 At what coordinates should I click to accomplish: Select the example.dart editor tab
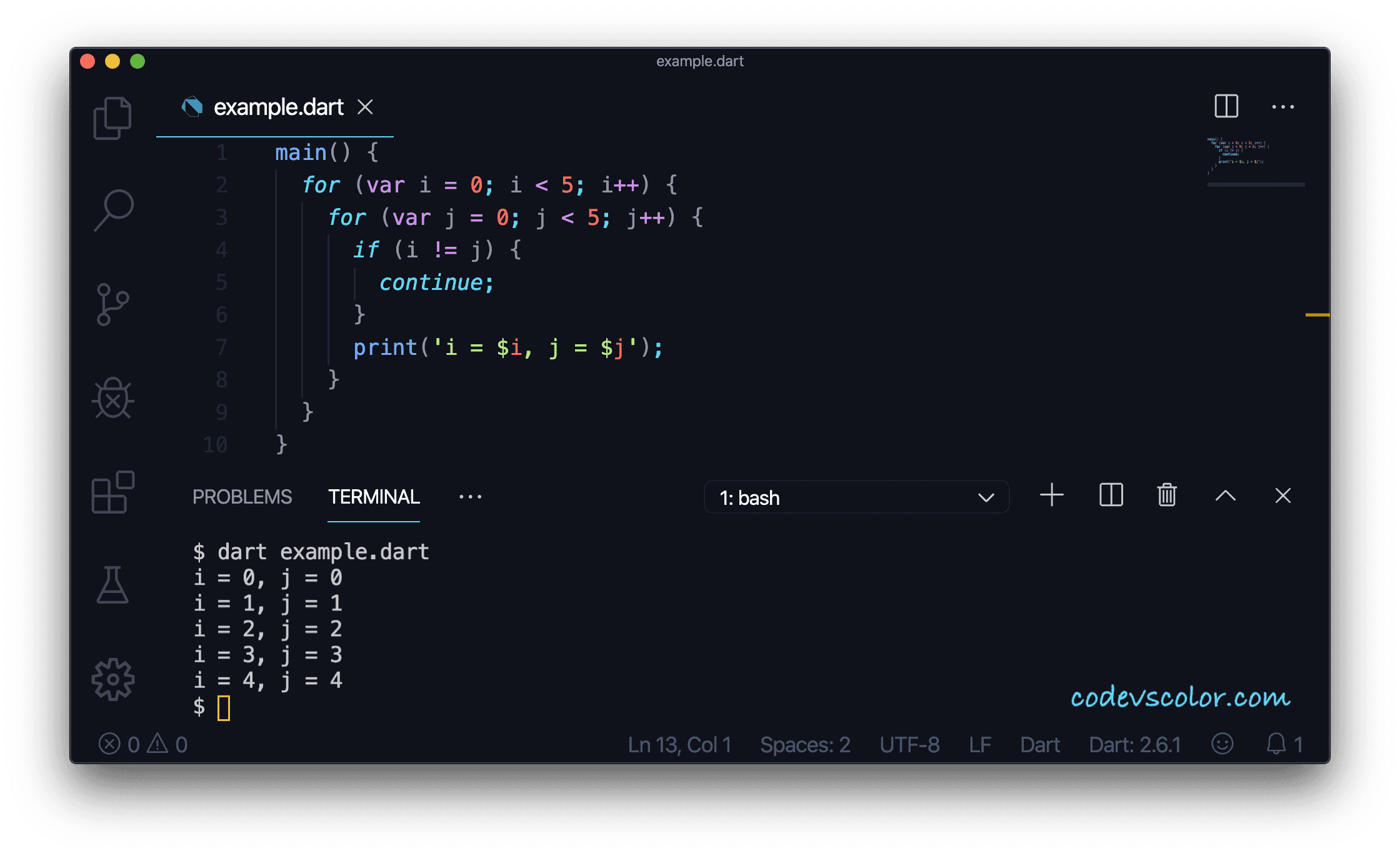[x=277, y=107]
